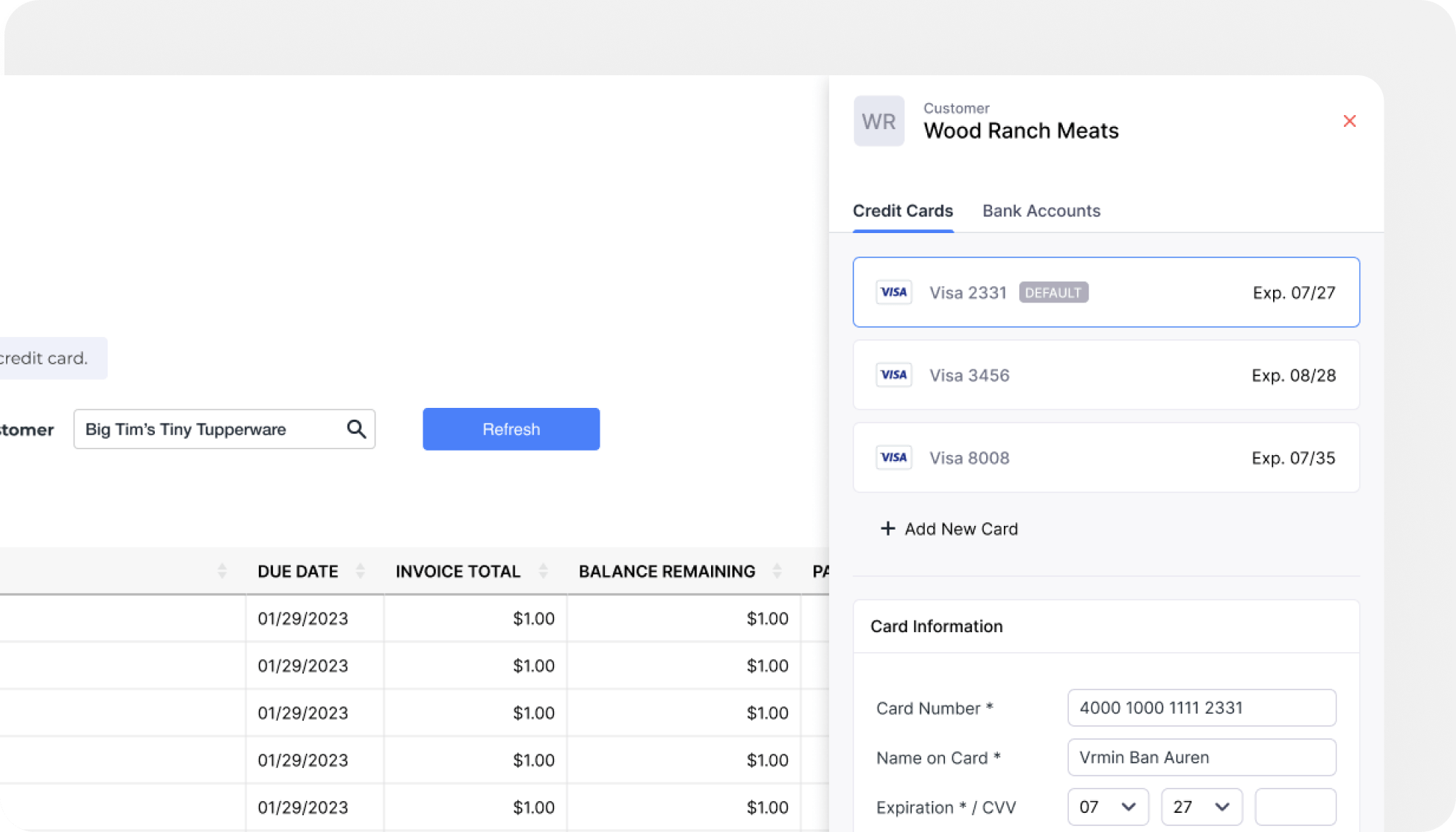Click the Invoice Total column header

[458, 572]
